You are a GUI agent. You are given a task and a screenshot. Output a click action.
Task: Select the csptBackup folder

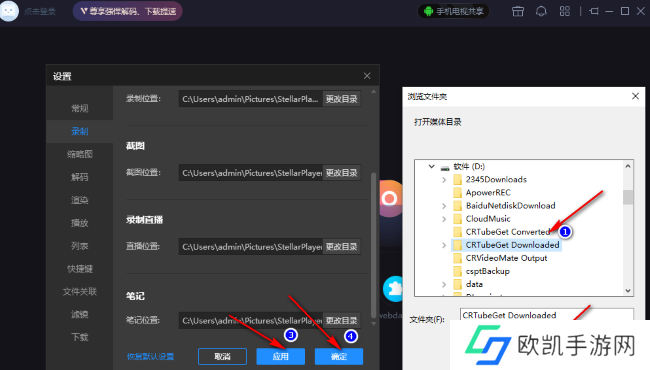coord(488,271)
